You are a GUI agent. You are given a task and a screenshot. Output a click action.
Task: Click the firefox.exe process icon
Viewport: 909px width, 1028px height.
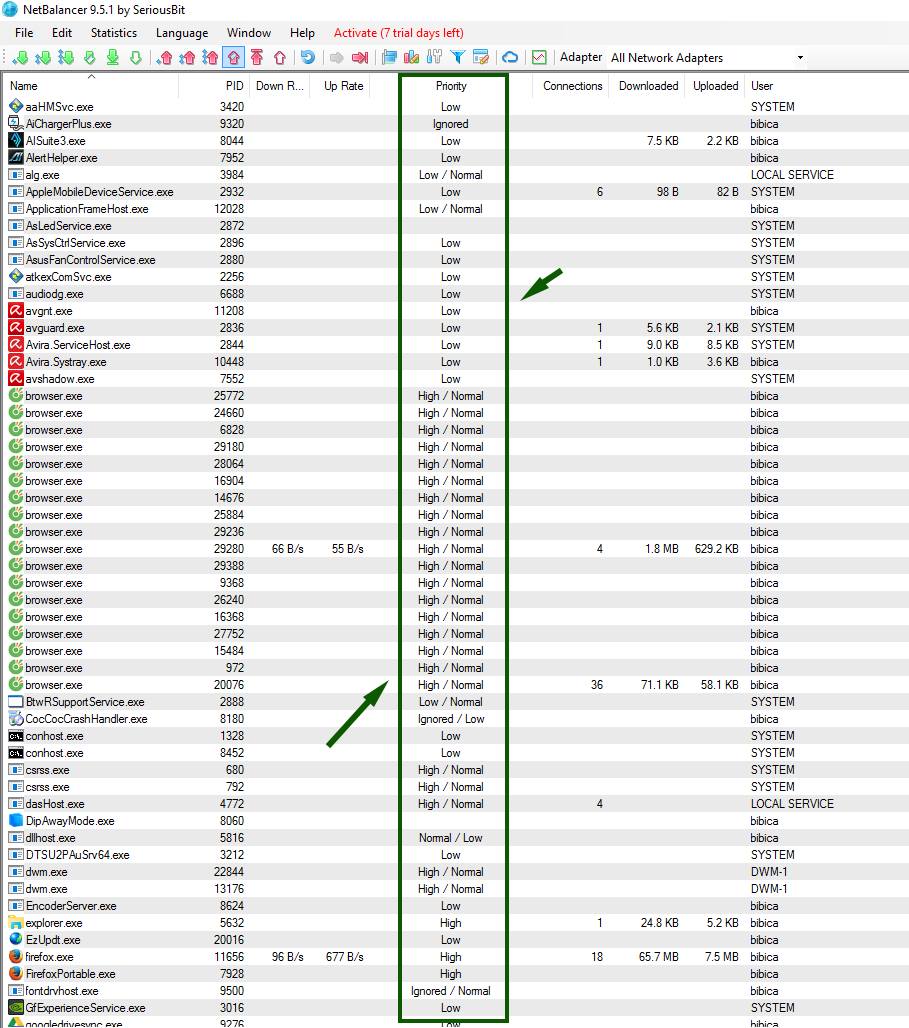16,957
